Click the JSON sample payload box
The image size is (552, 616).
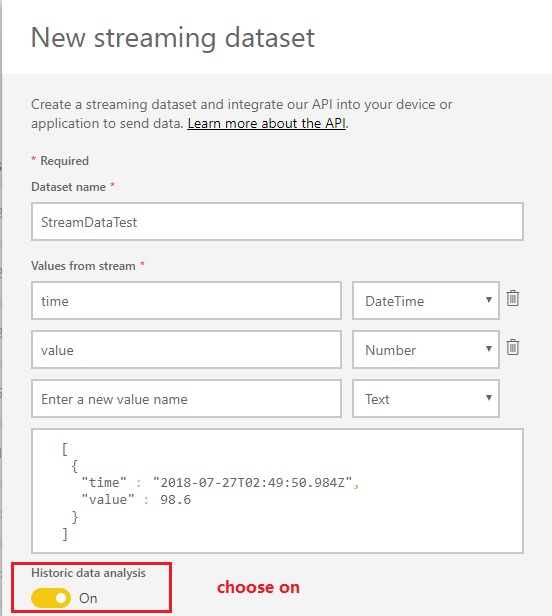277,491
